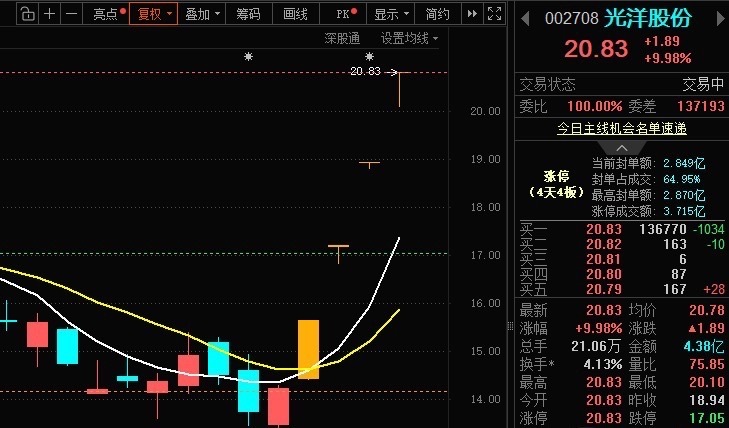Expand the 显示 display dropdown

click(391, 14)
